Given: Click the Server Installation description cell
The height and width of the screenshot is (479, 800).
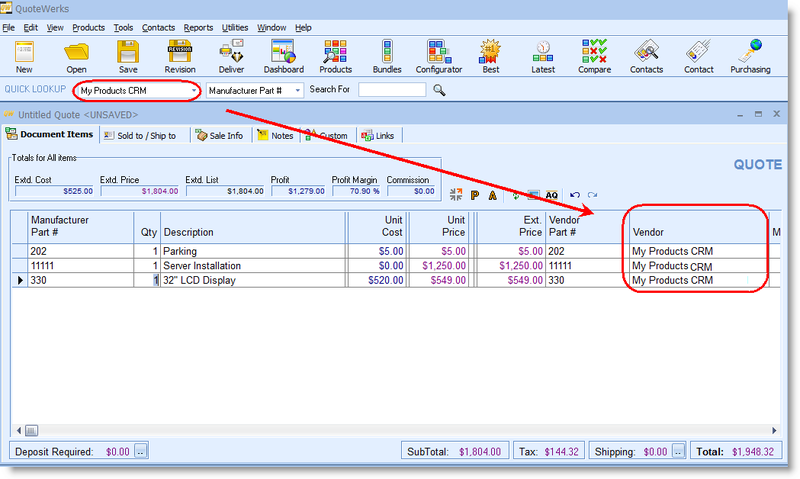Looking at the screenshot, I should [254, 266].
